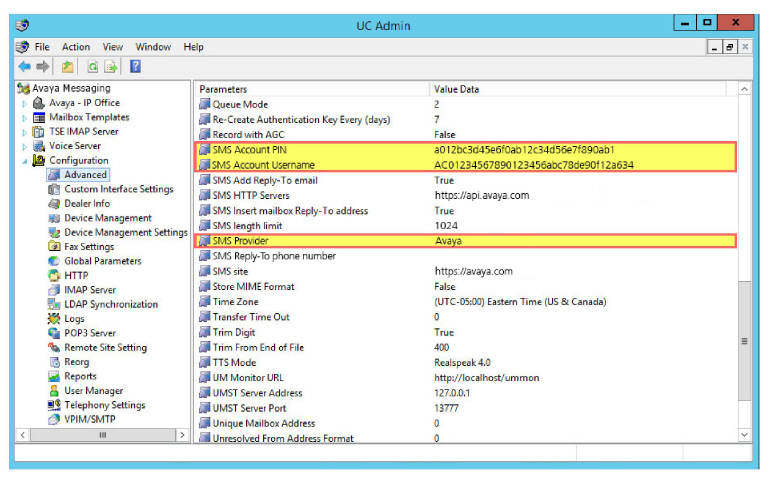Click the Logs icon in tree

coord(54,319)
